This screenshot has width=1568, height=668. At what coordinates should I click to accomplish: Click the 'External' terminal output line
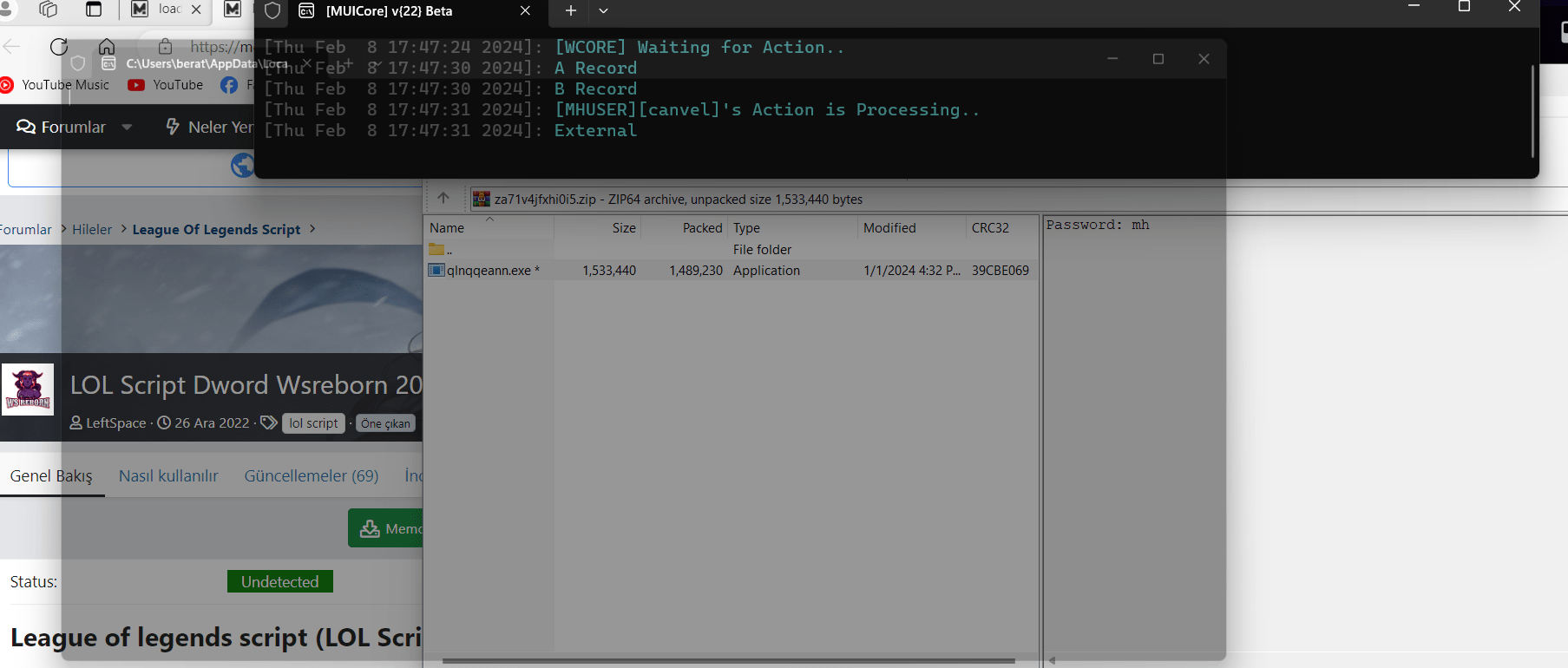pyautogui.click(x=595, y=131)
